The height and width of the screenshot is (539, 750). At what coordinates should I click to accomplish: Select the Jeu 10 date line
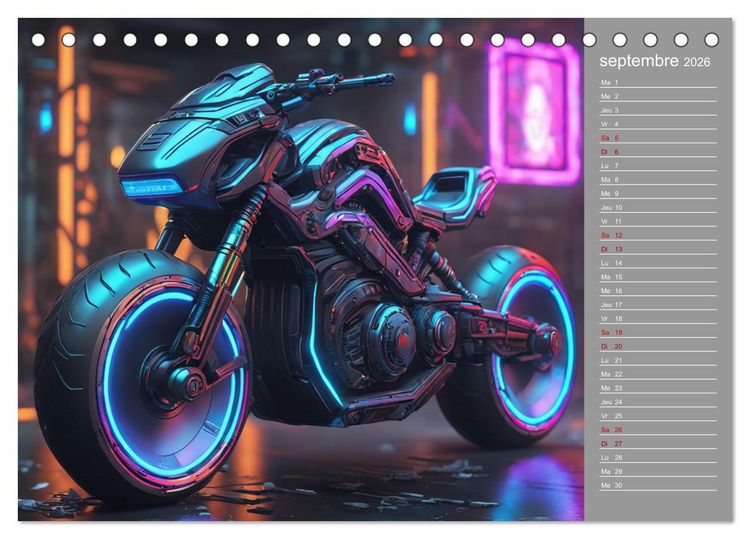tap(658, 207)
